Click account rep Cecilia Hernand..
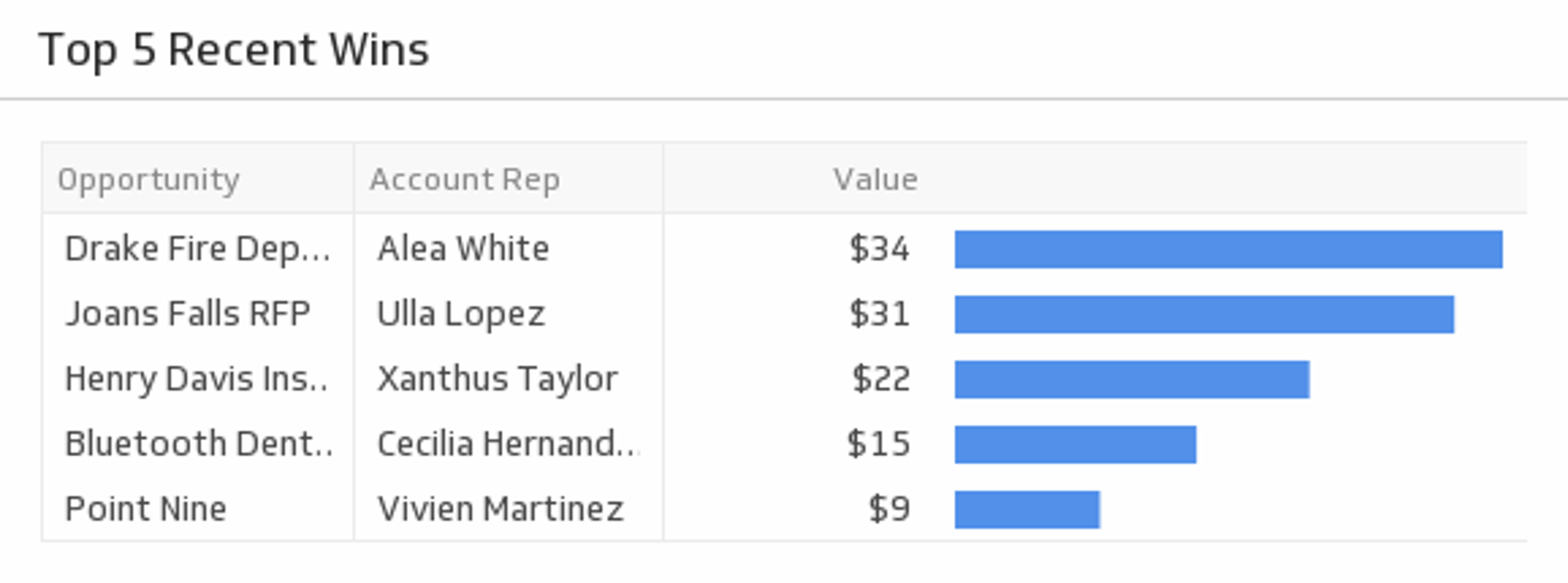This screenshot has width=1568, height=583. 506,443
